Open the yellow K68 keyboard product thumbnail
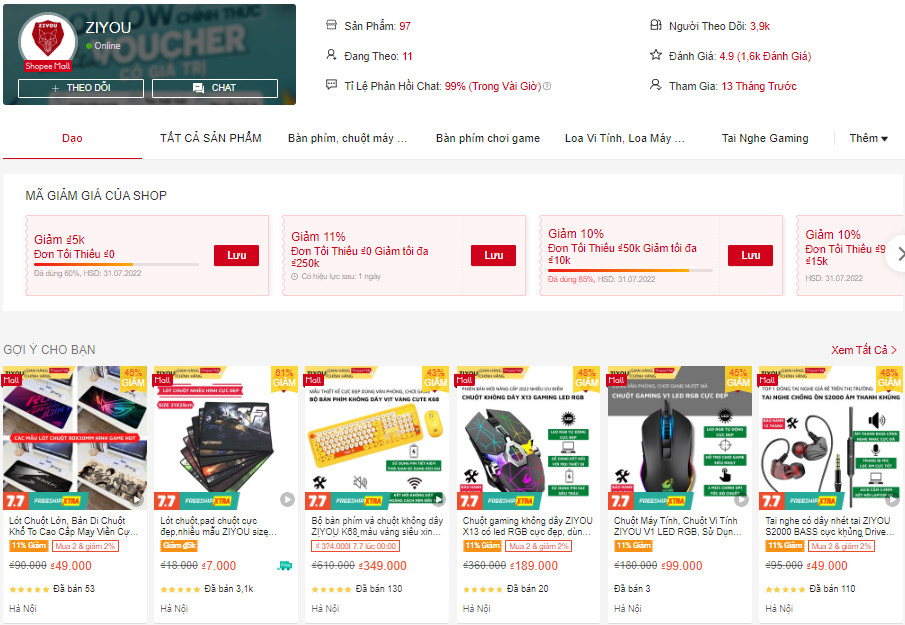The image size is (905, 625). (376, 438)
